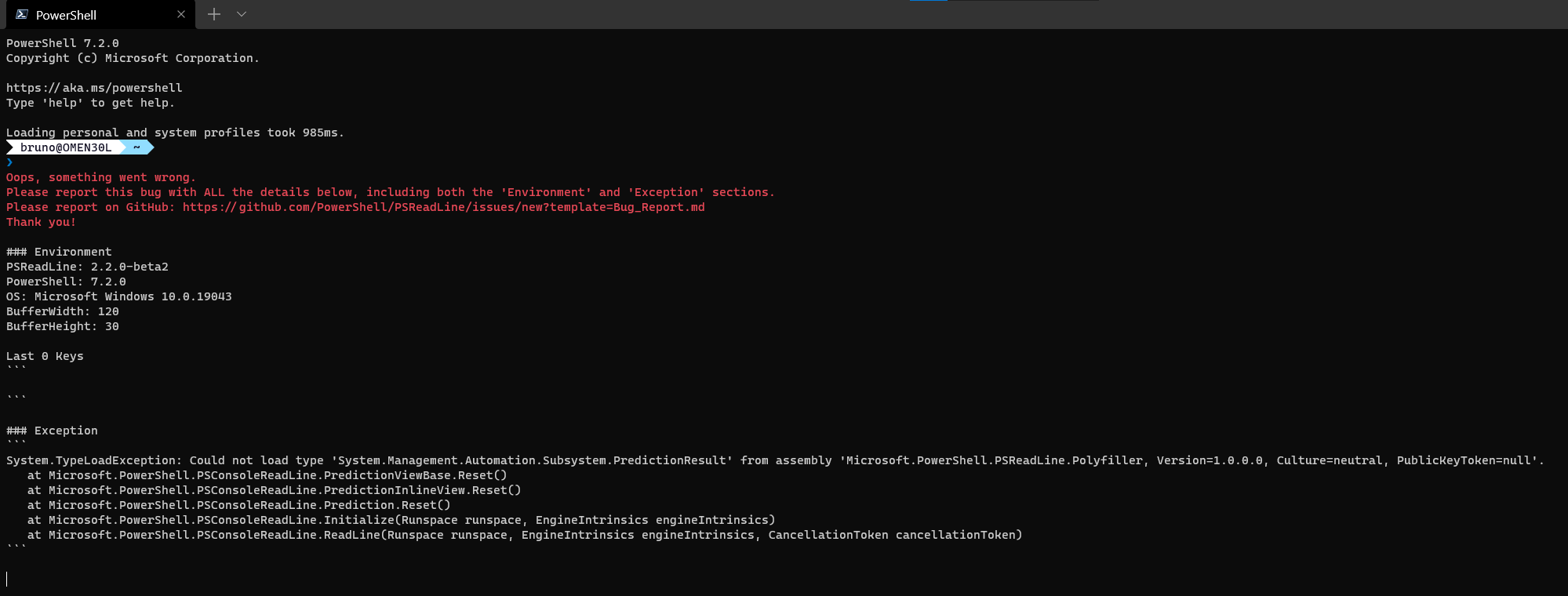This screenshot has height=596, width=1568.
Task: Expand the new tab profile dropdown
Action: pos(242,14)
